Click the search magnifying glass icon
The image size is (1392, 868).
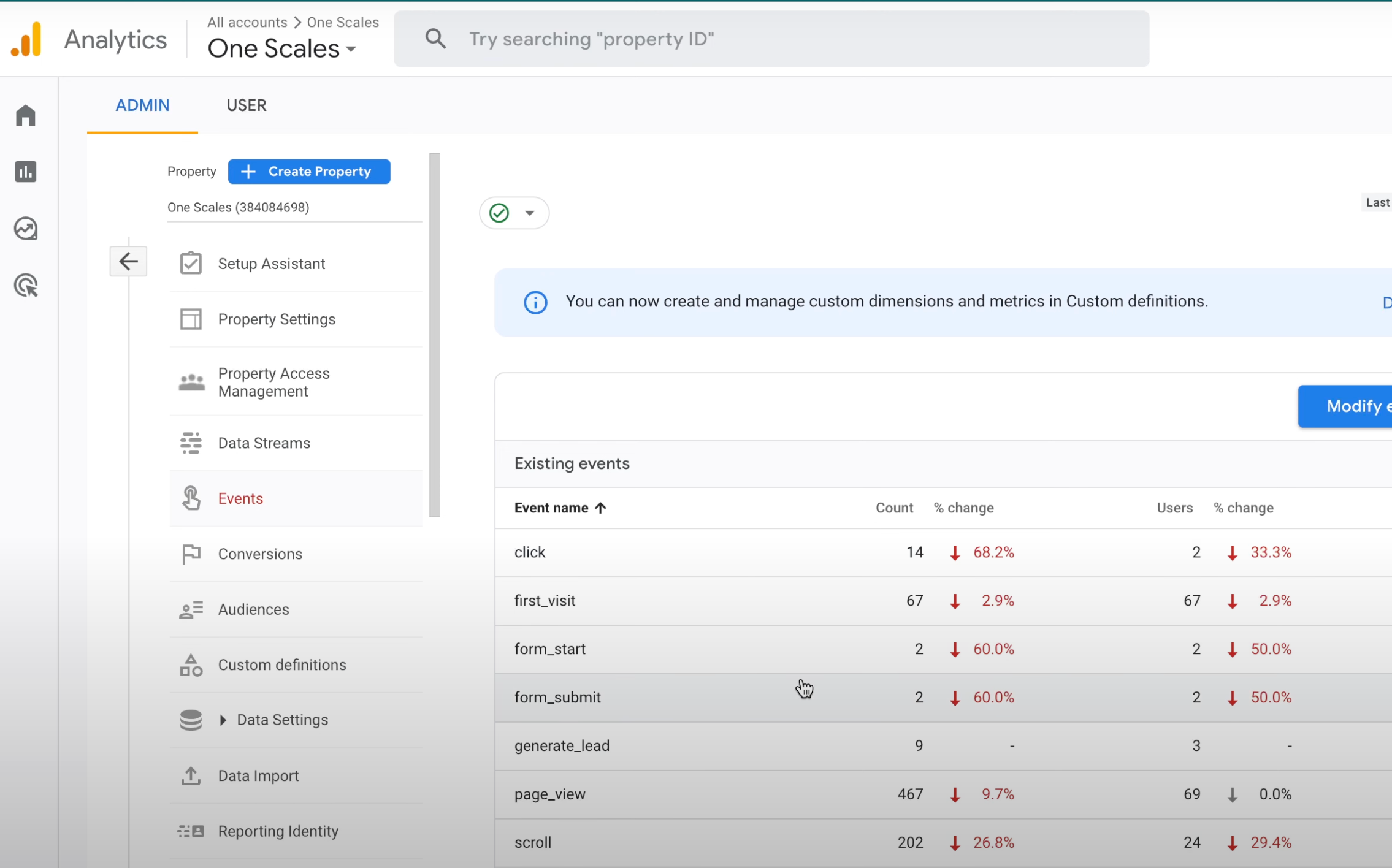tap(435, 38)
